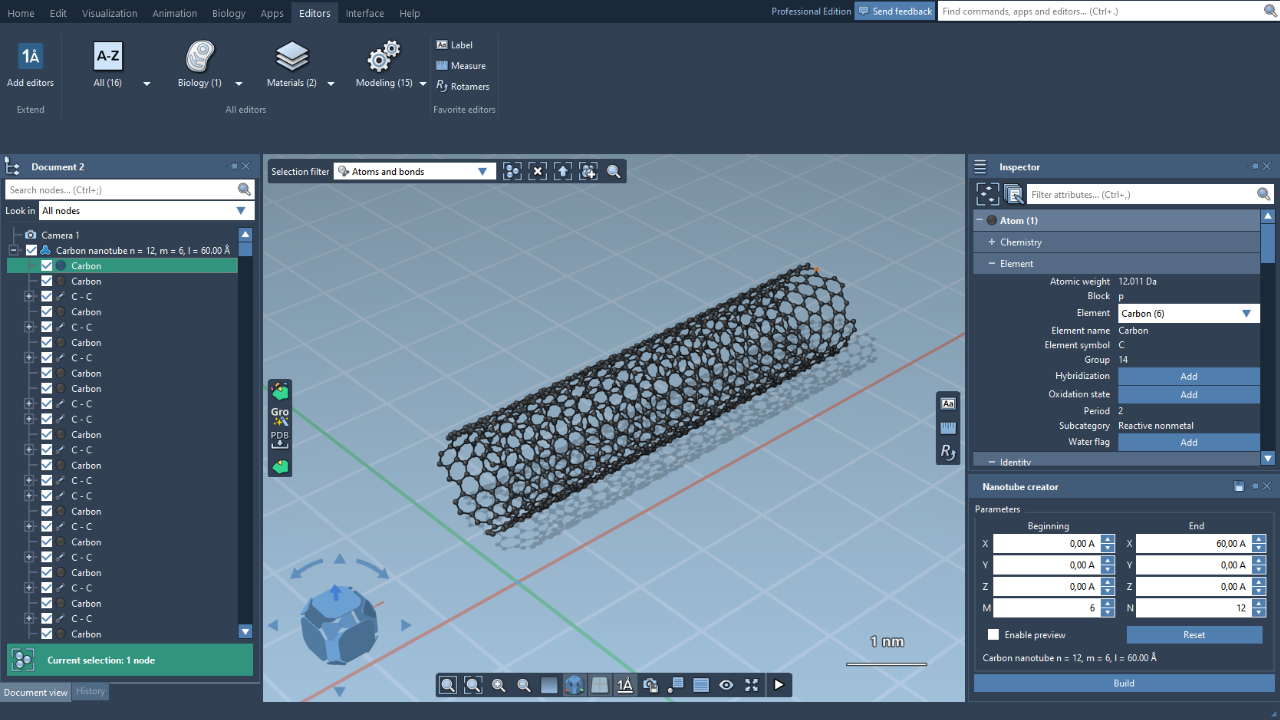
Task: Open the Interface menu
Action: [x=364, y=13]
